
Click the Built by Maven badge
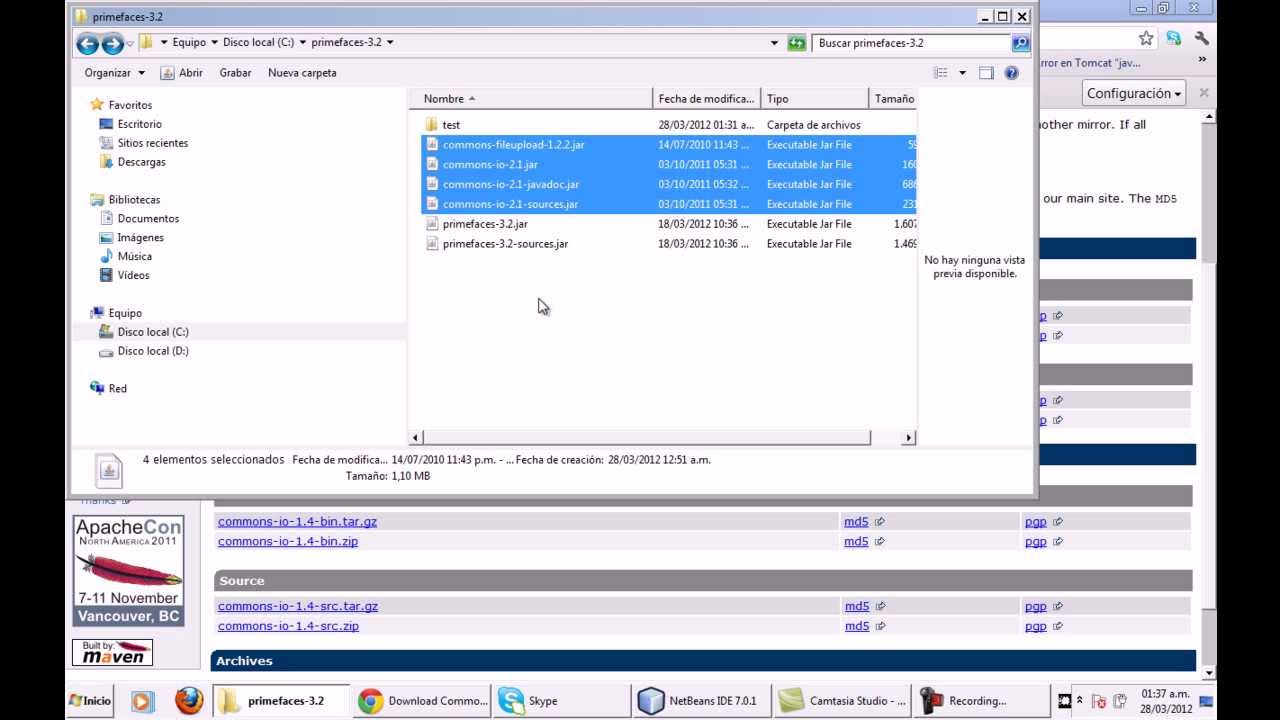(x=112, y=653)
